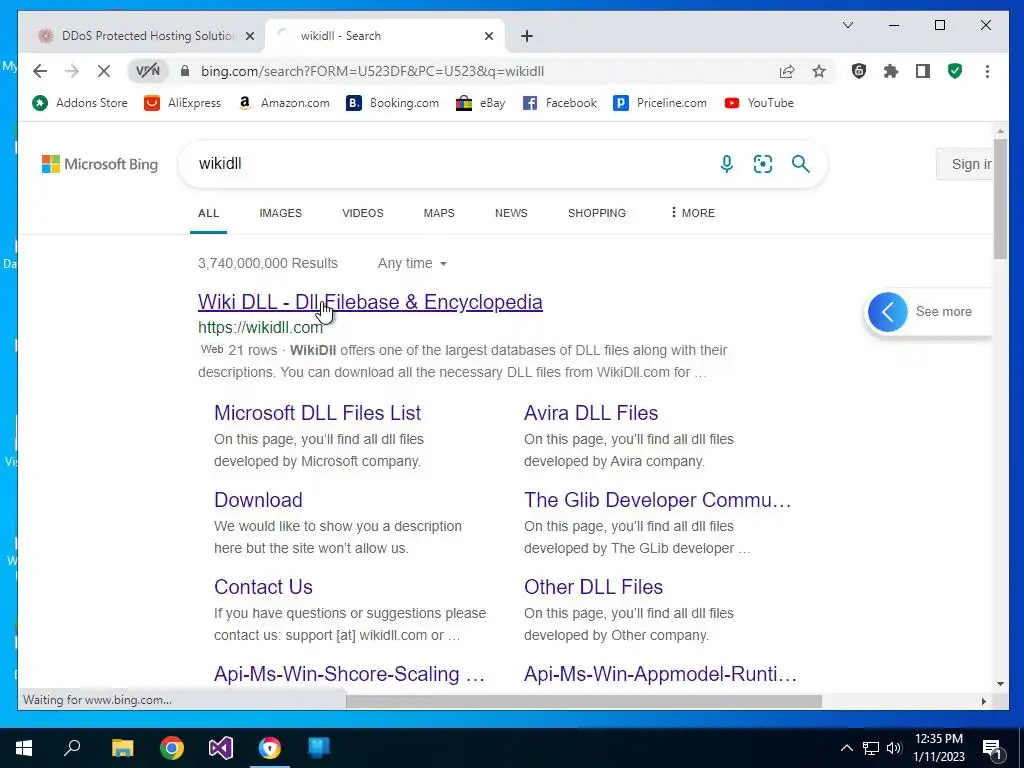Open the Facebook bookmark
The image size is (1024, 768).
(560, 103)
